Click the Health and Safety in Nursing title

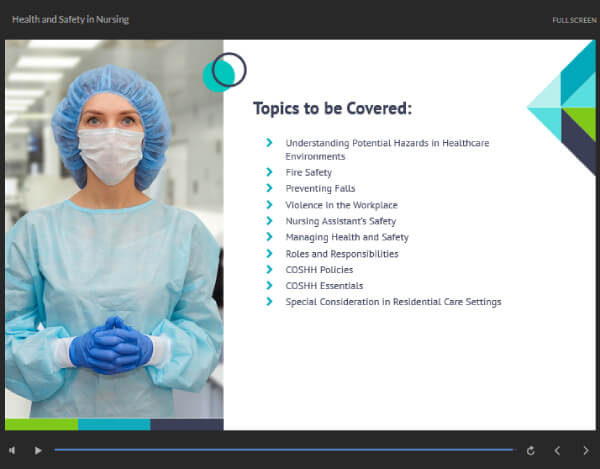(x=70, y=20)
